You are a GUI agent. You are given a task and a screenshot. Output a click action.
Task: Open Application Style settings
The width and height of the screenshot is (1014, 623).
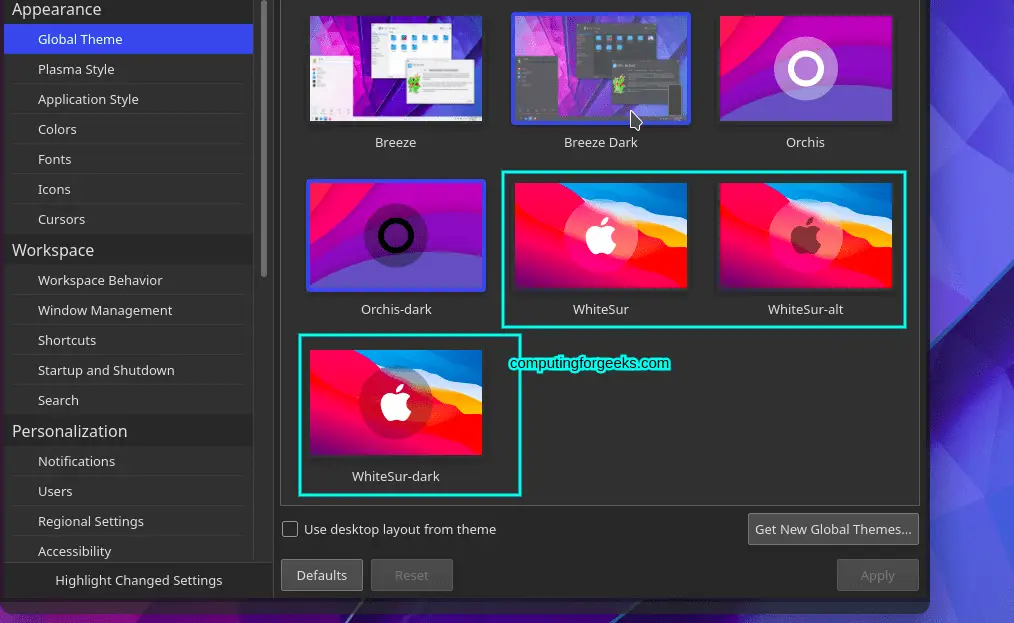128,99
